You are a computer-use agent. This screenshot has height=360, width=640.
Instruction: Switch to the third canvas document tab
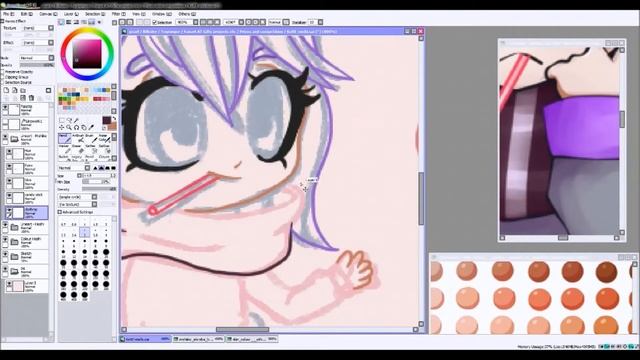(x=252, y=339)
